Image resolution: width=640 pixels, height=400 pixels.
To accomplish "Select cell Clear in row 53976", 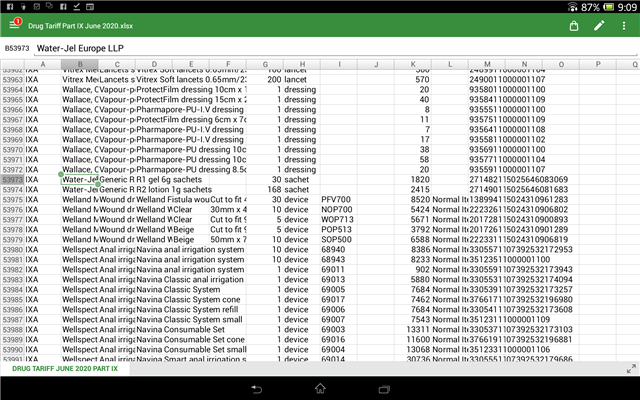I will (191, 209).
